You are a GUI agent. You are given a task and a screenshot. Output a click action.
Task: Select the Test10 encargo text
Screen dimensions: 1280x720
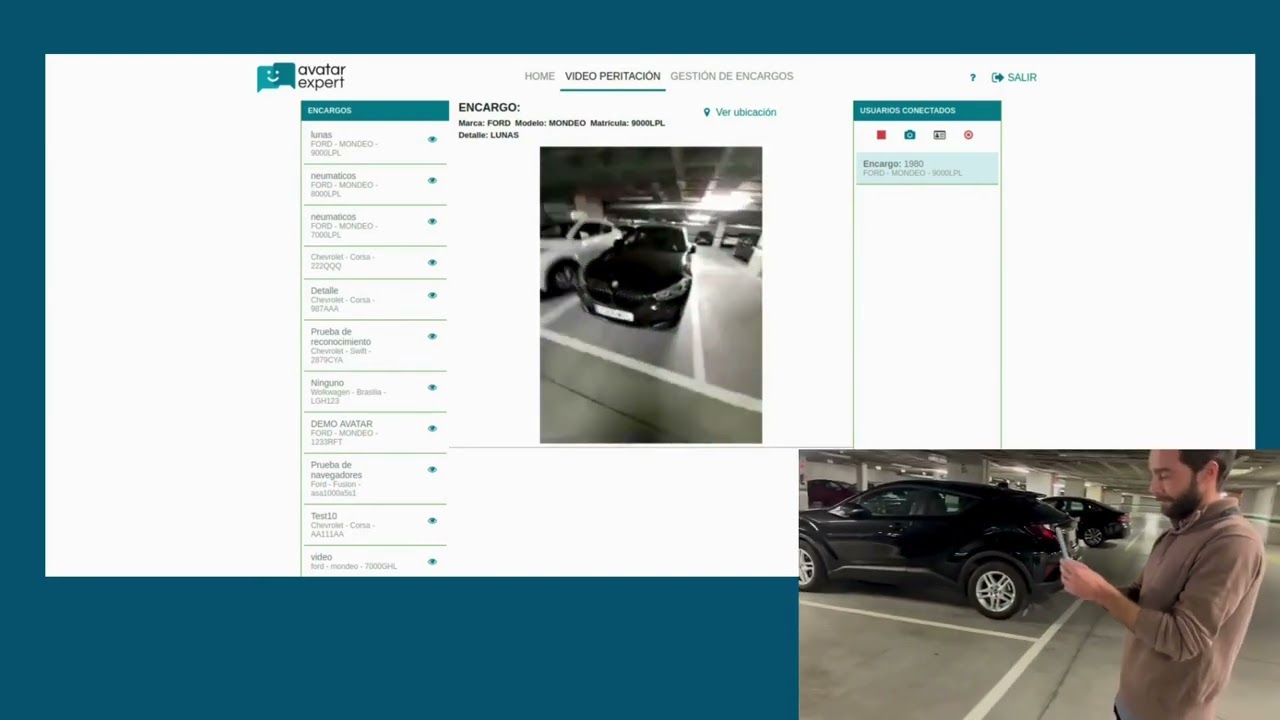coord(342,524)
